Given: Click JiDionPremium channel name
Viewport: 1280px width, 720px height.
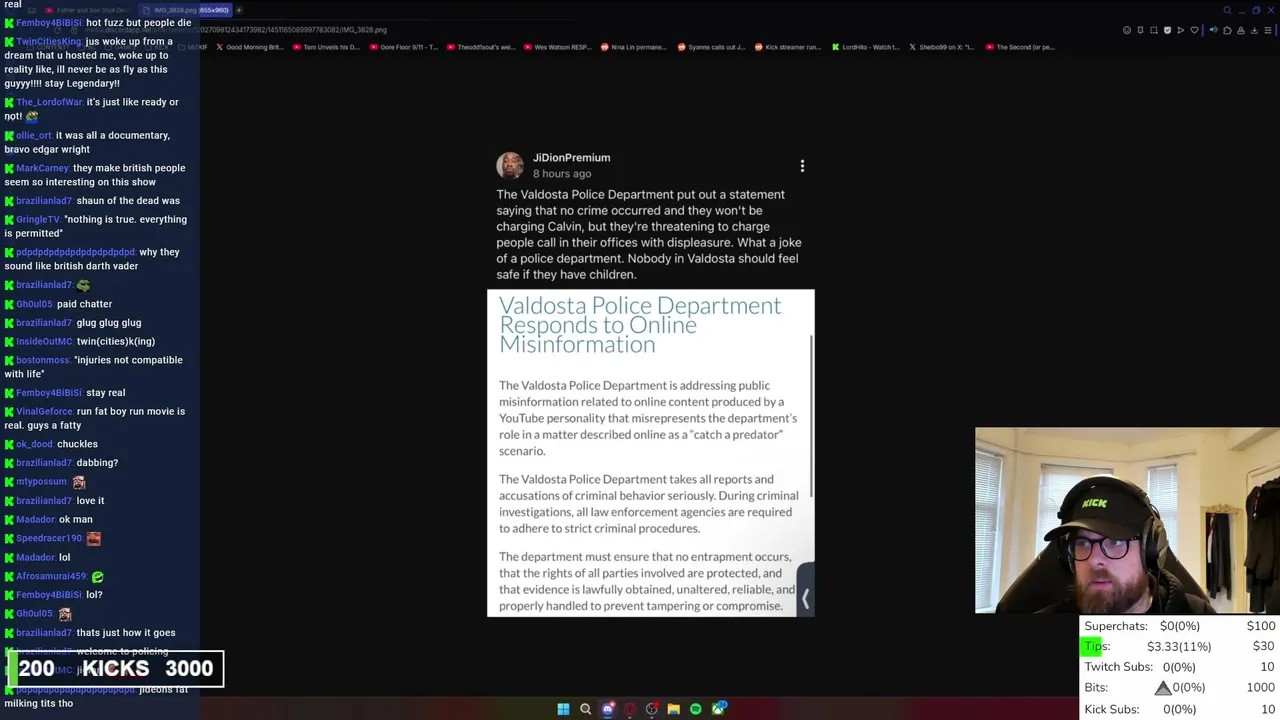Looking at the screenshot, I should (x=571, y=158).
